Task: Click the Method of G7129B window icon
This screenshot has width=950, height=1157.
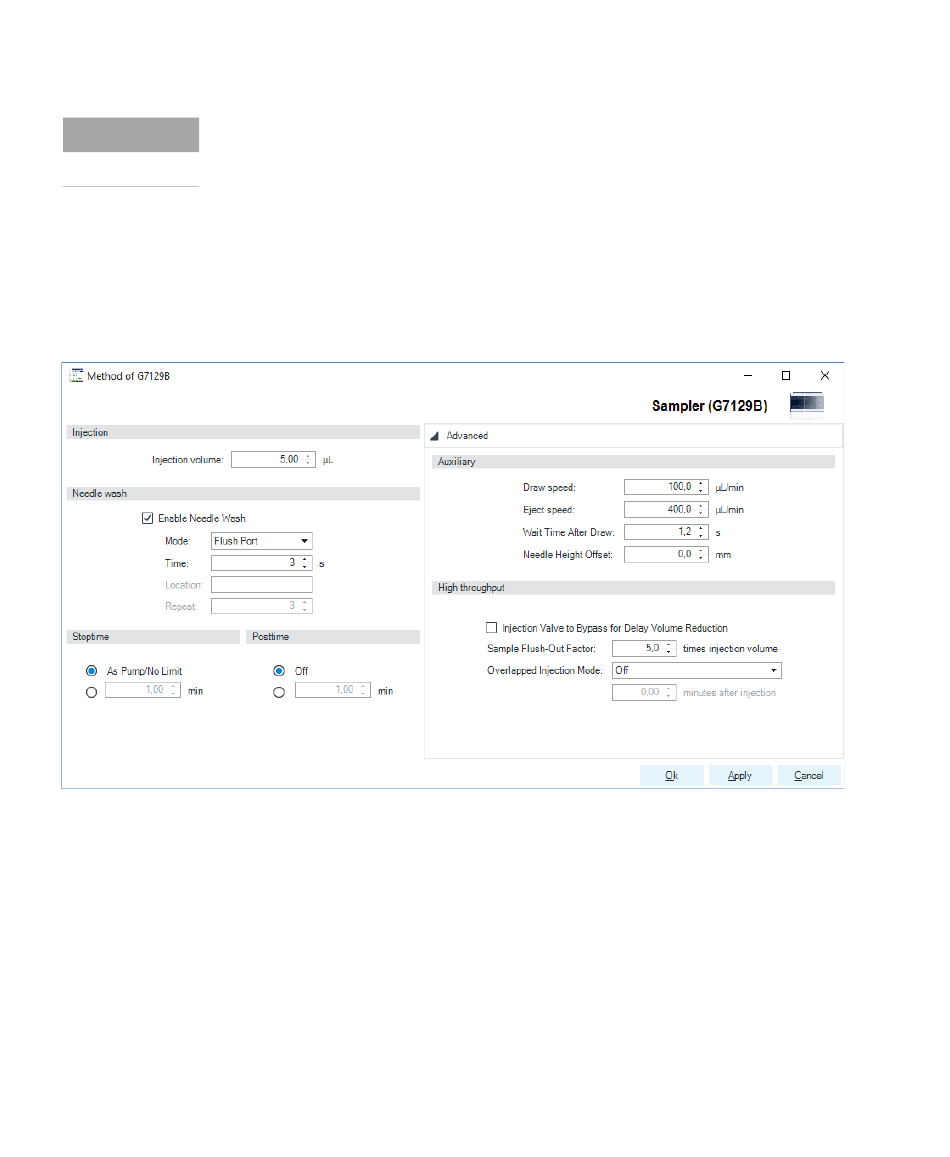Action: pos(76,376)
